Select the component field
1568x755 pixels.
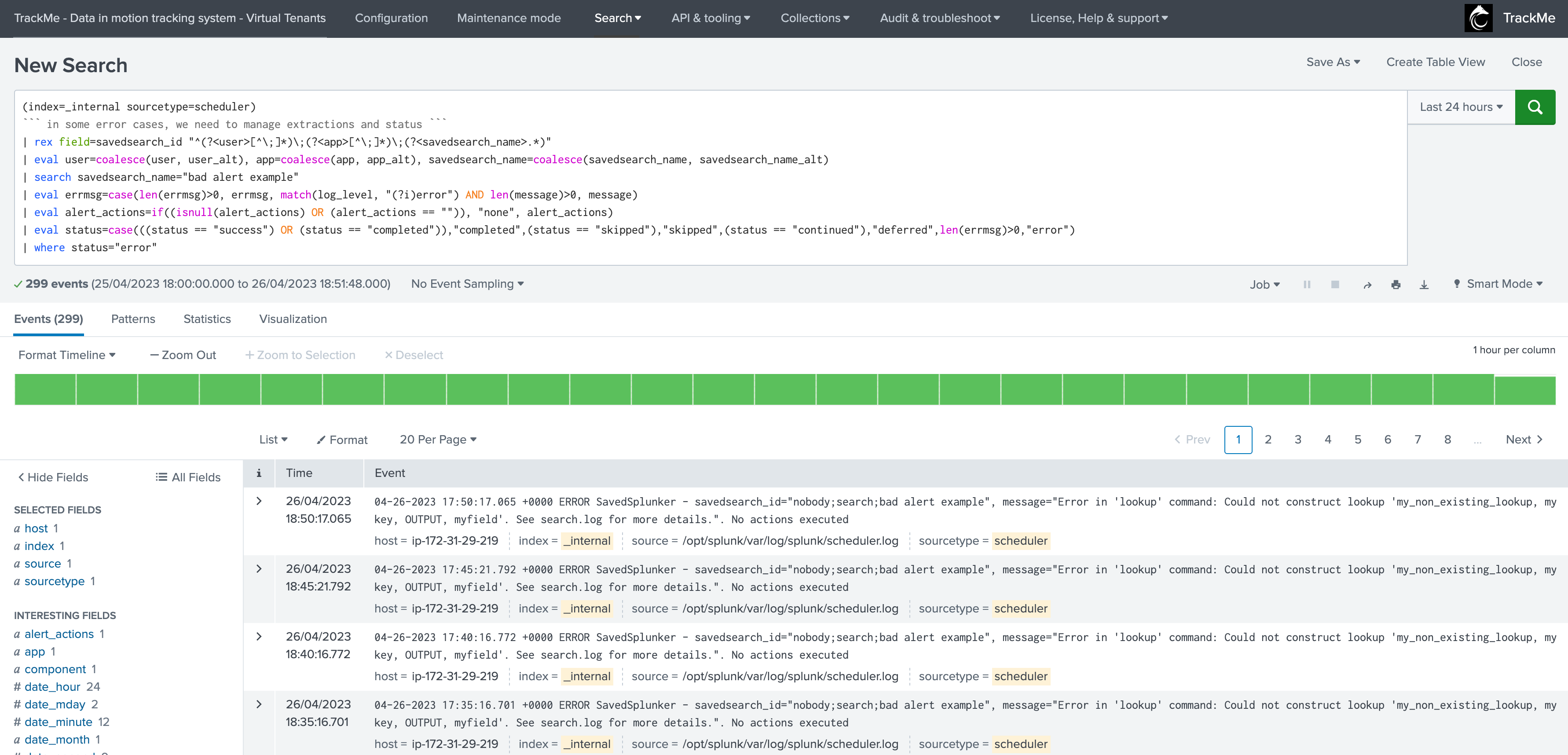[55, 670]
